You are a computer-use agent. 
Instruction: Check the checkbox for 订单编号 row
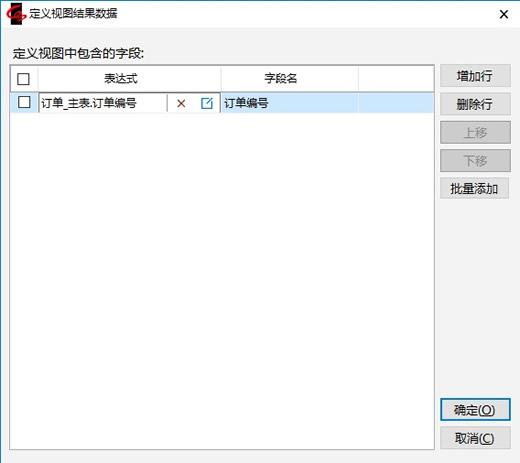[x=24, y=102]
